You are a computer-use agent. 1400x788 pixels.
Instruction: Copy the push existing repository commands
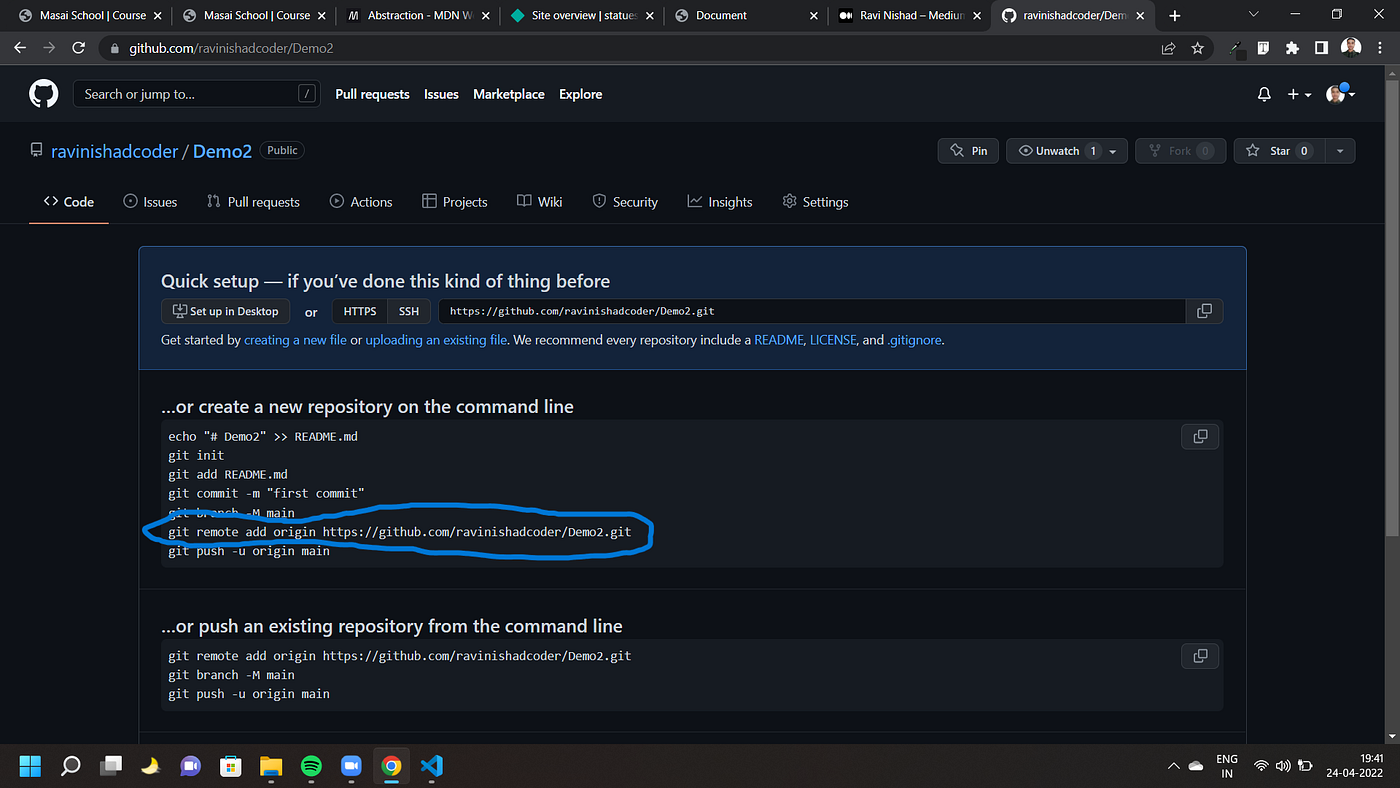click(x=1200, y=656)
